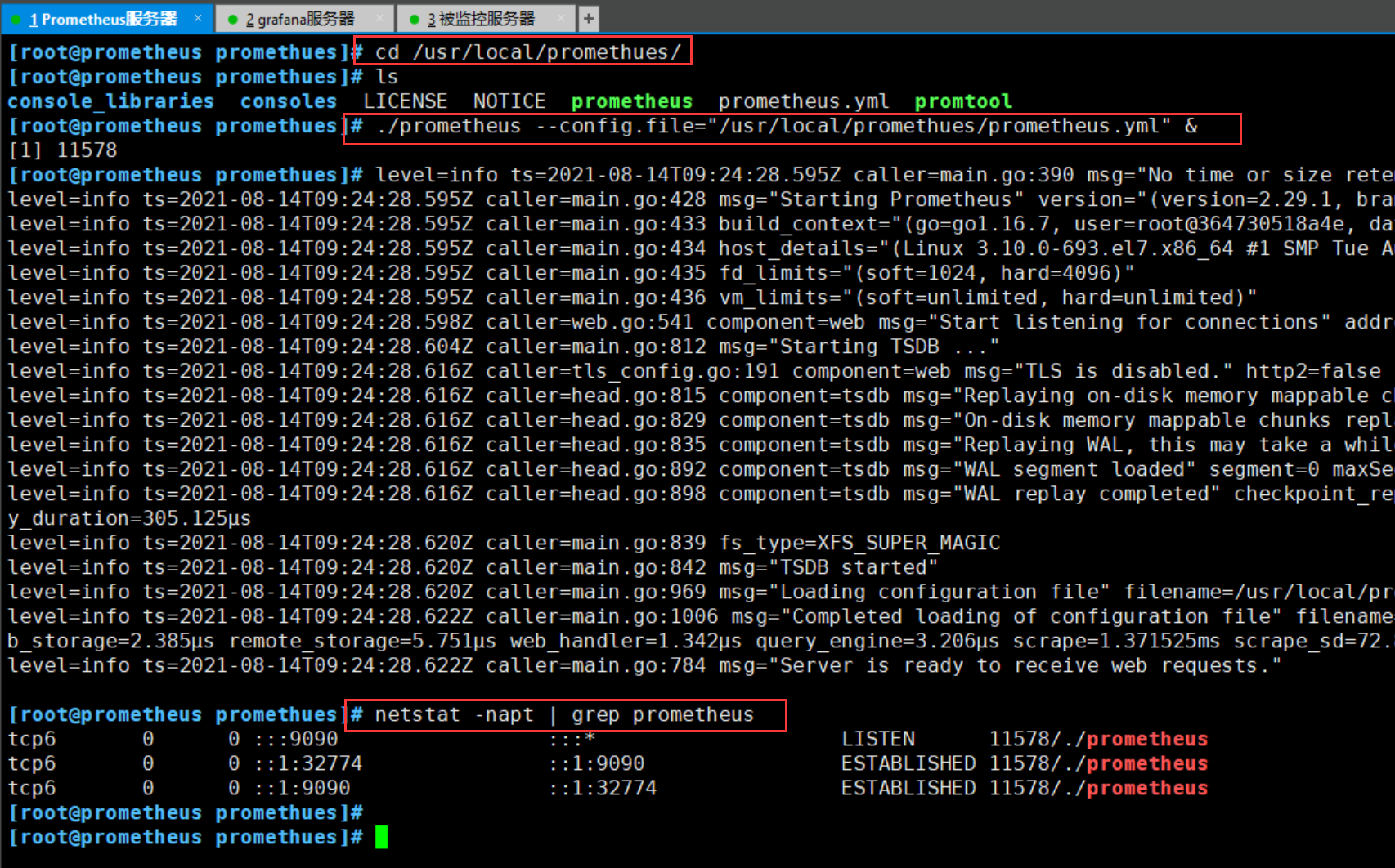Screen dimensions: 1395x868
Task: Click 'msg="Starting TSDB ..."' log message
Action: (859, 347)
